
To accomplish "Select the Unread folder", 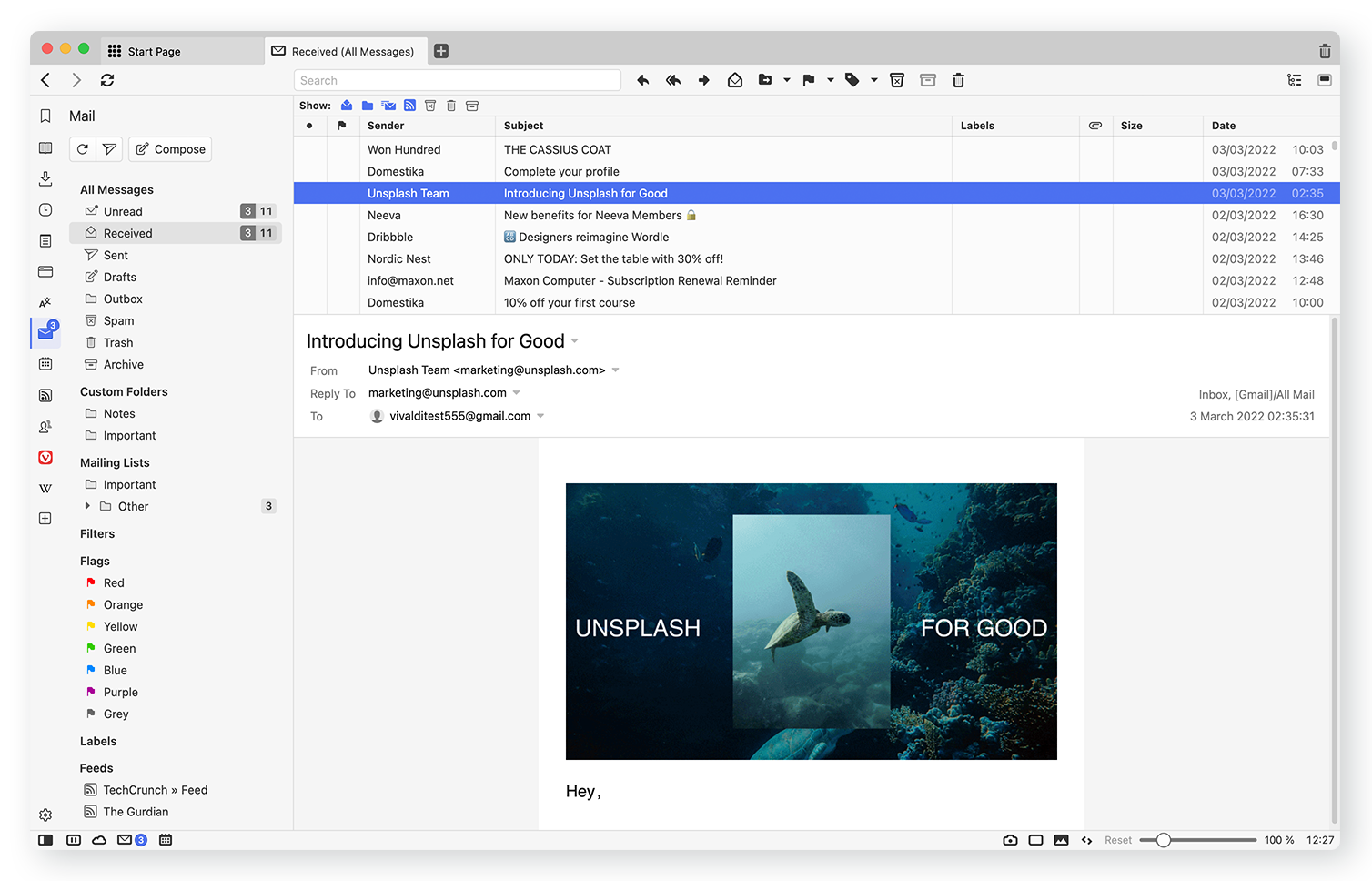I will pyautogui.click(x=176, y=211).
